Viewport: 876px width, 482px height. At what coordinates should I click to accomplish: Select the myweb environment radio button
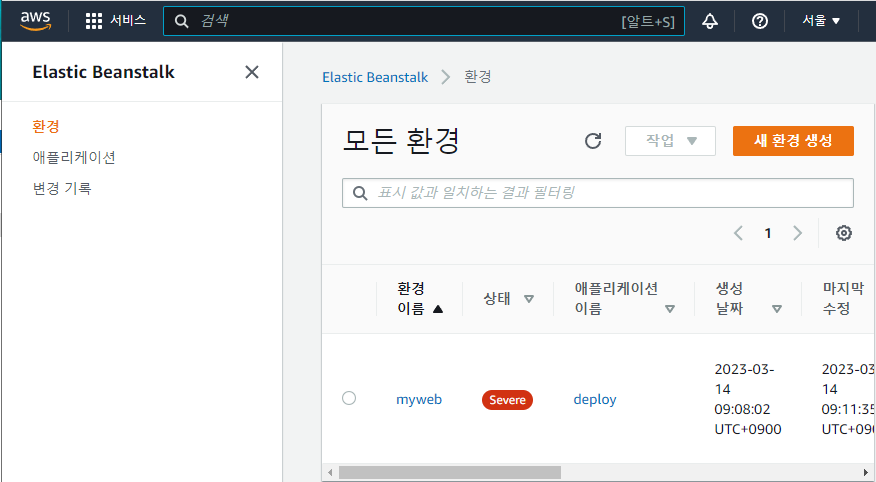(349, 398)
